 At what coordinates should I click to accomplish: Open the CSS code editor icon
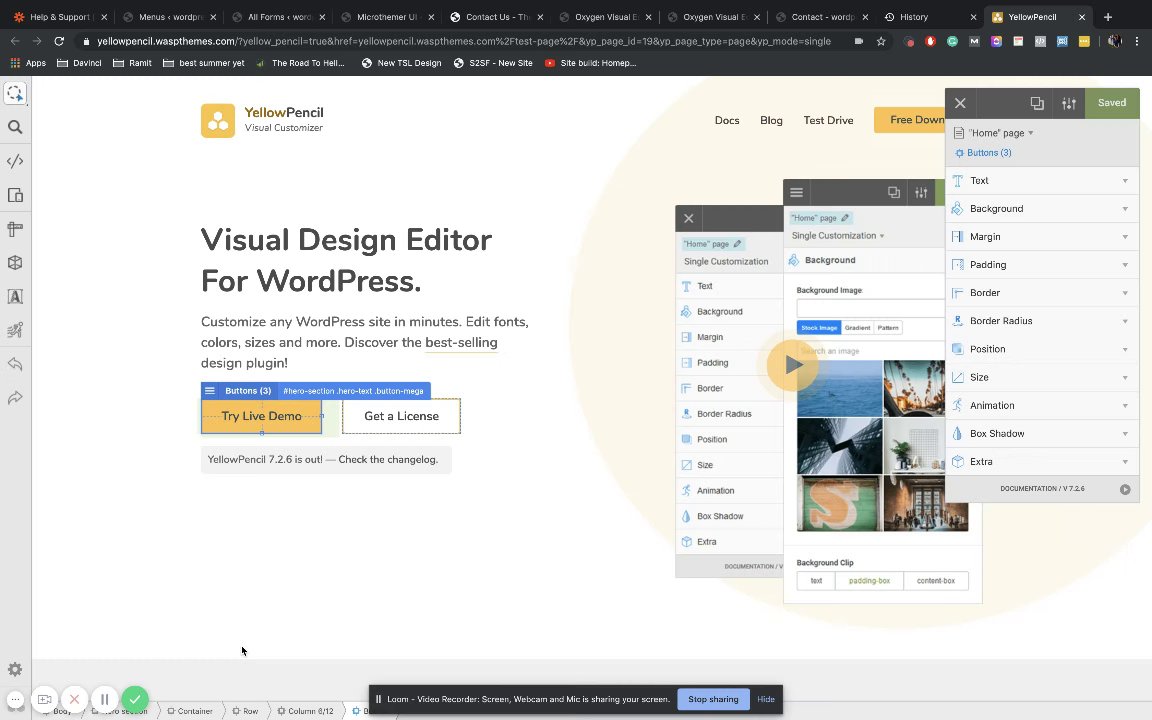(15, 161)
